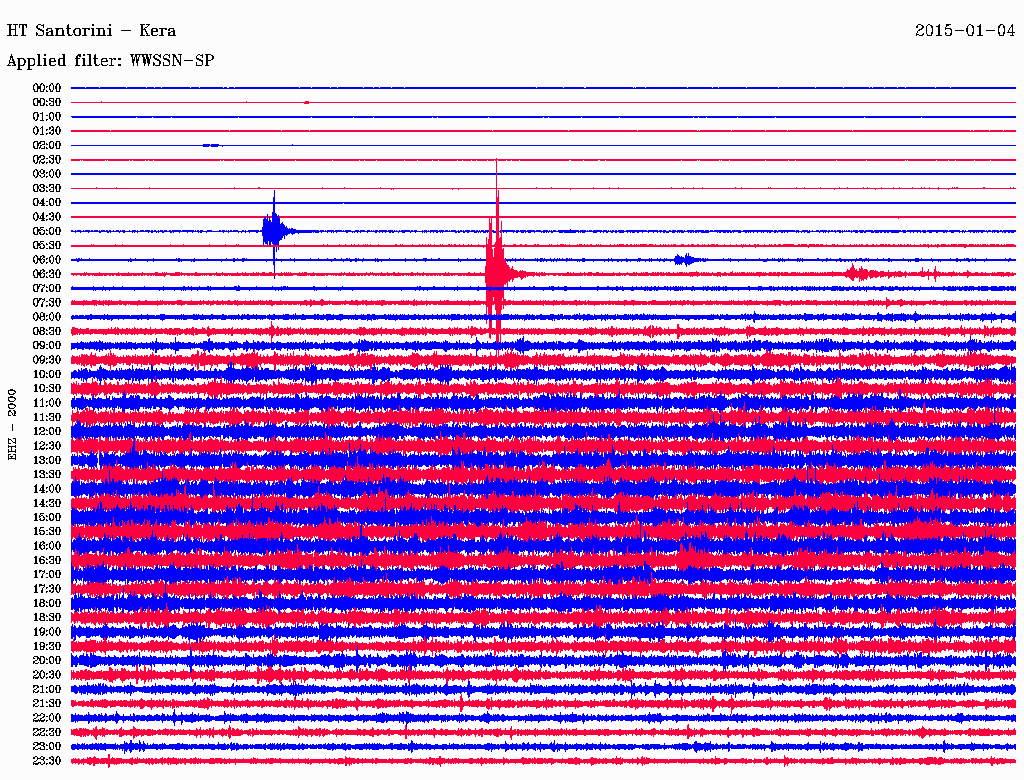Image resolution: width=1024 pixels, height=780 pixels.
Task: Click the 21:00 time label
Action: coord(47,689)
